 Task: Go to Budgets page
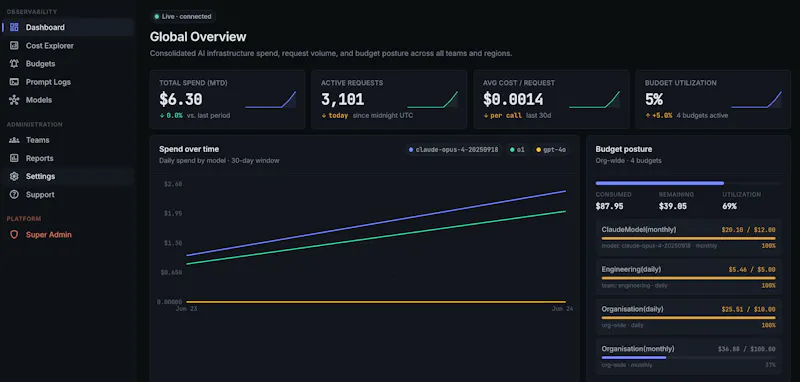click(68, 64)
